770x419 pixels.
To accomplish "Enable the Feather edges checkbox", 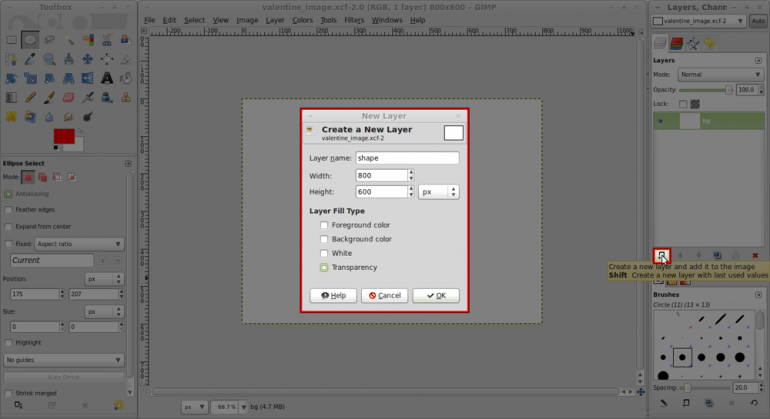I will tap(8, 210).
